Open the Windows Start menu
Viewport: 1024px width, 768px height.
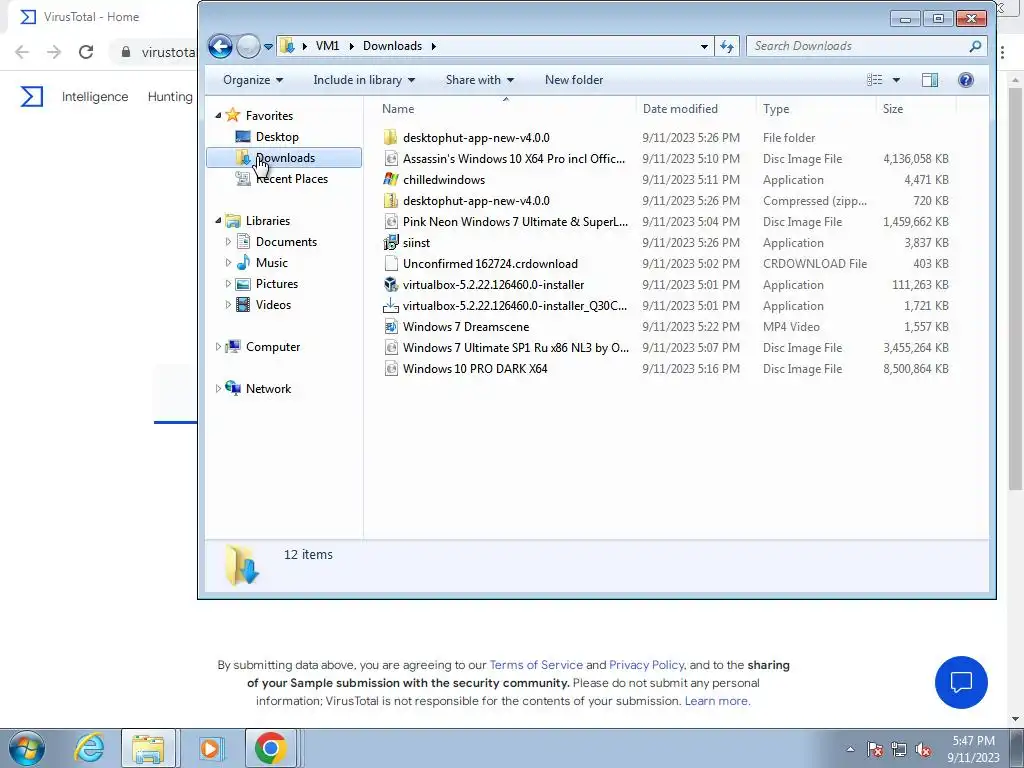pyautogui.click(x=27, y=748)
